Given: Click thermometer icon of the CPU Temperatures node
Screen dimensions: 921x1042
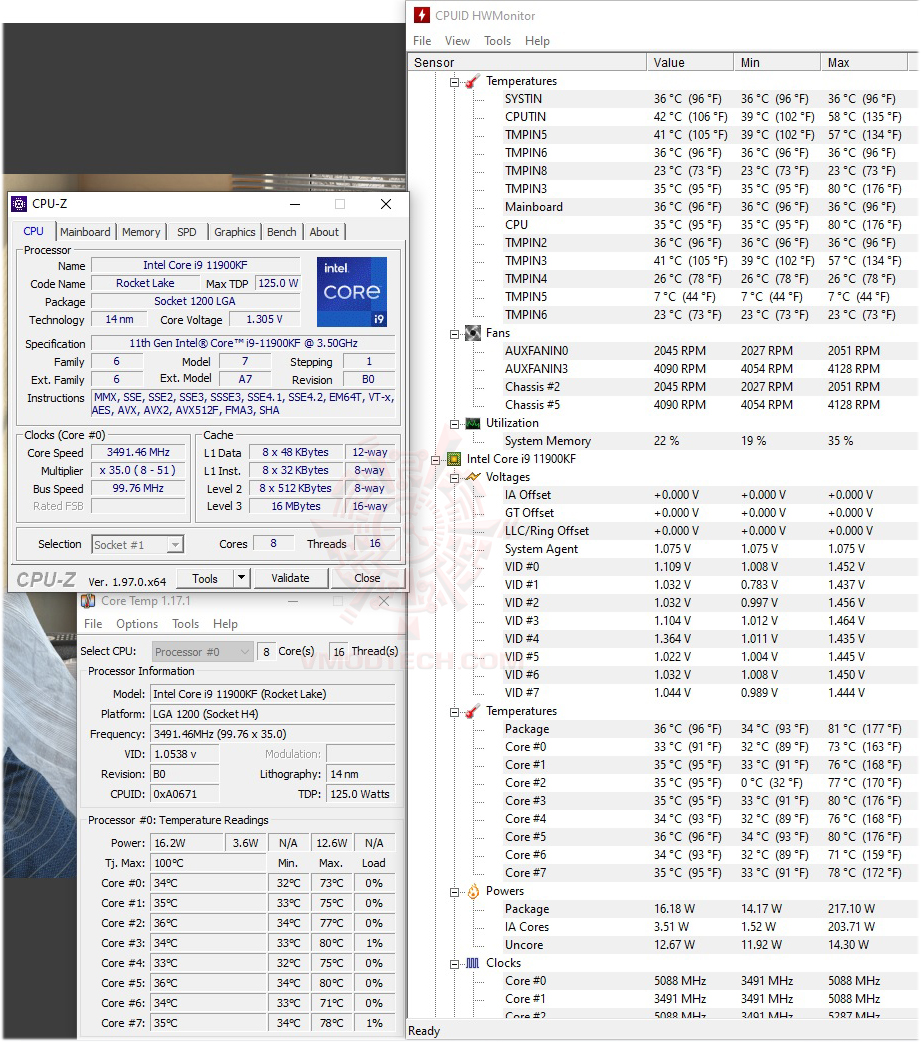Looking at the screenshot, I should (472, 711).
